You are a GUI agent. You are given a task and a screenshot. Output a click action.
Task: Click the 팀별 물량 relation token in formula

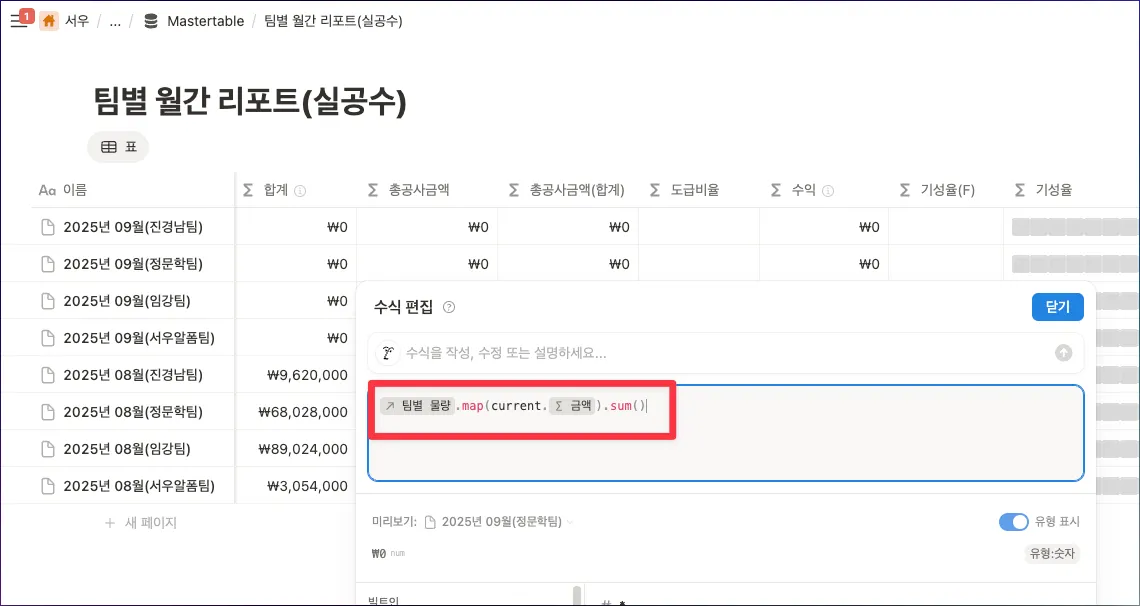pyautogui.click(x=417, y=406)
